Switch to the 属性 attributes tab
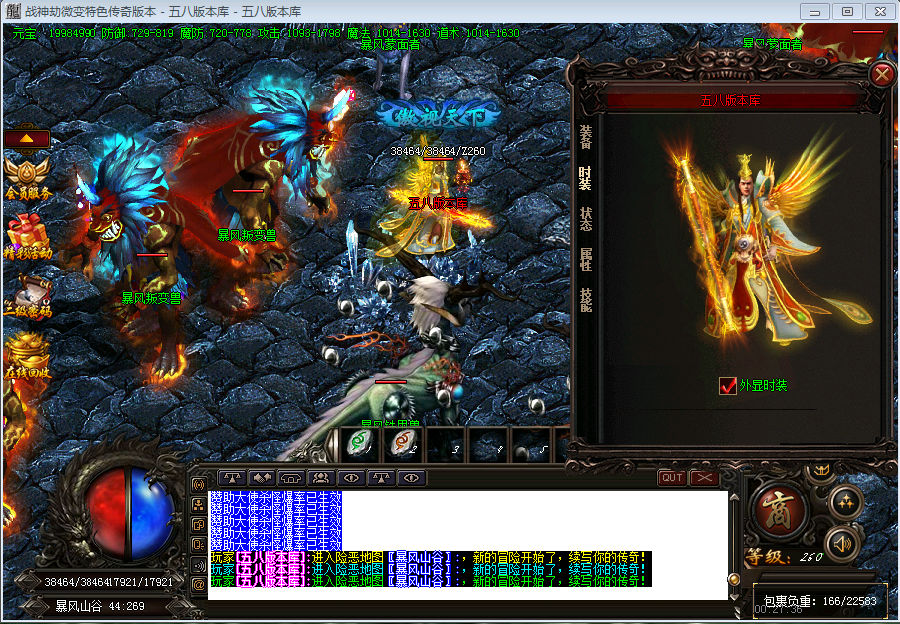 coord(585,259)
